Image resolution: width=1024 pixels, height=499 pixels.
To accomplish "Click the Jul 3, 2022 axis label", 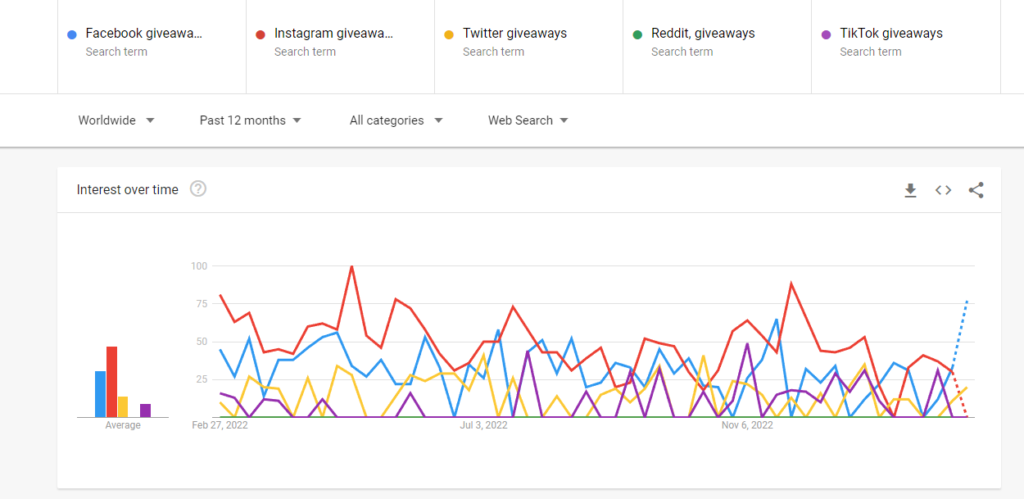I will tap(484, 425).
